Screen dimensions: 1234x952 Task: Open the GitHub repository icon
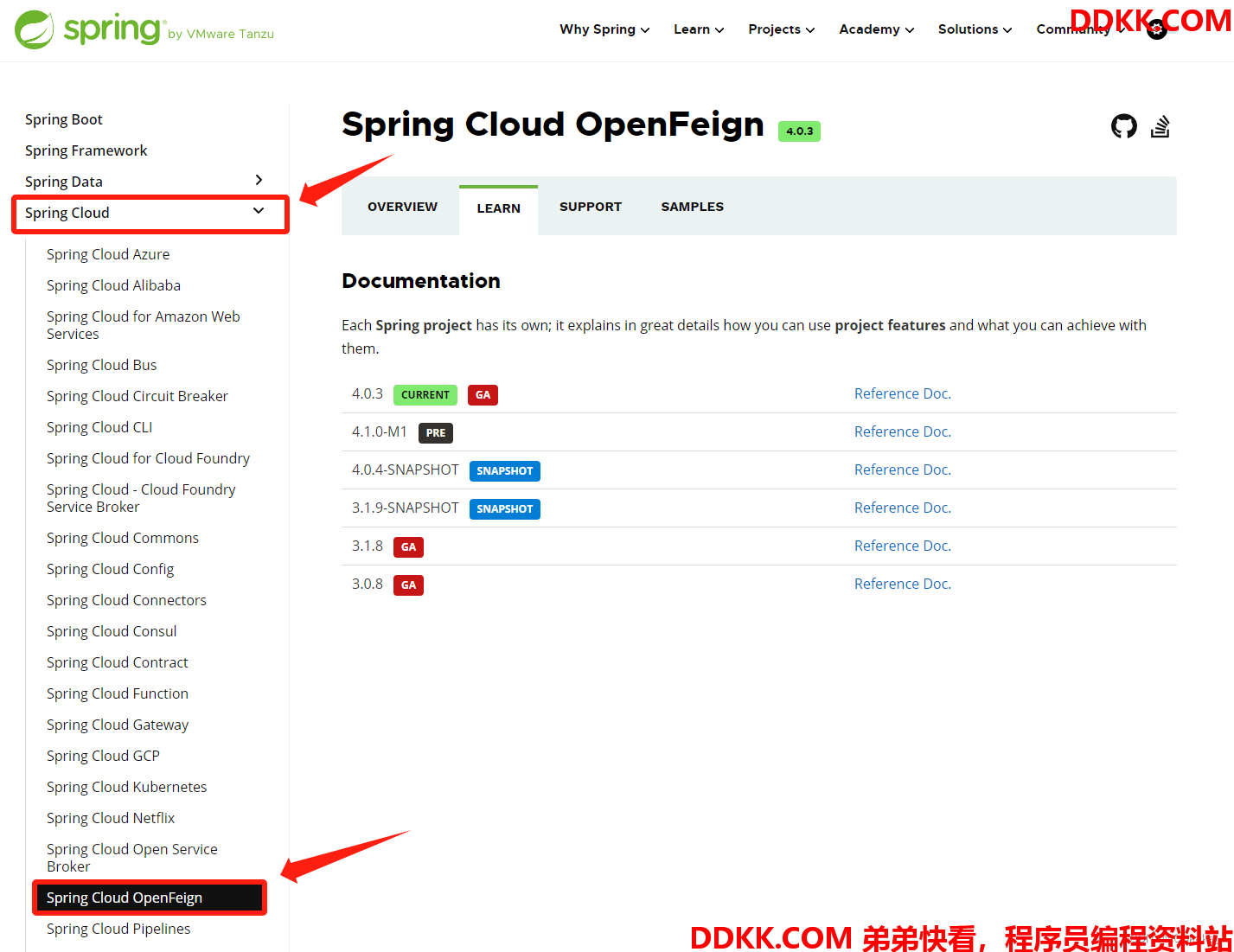click(1123, 126)
